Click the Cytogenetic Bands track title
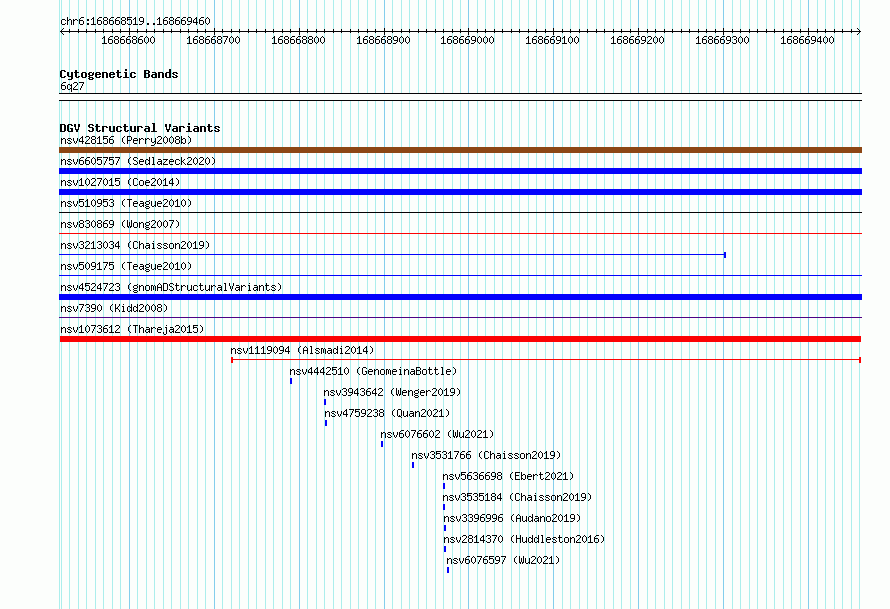The image size is (890, 609). click(119, 74)
